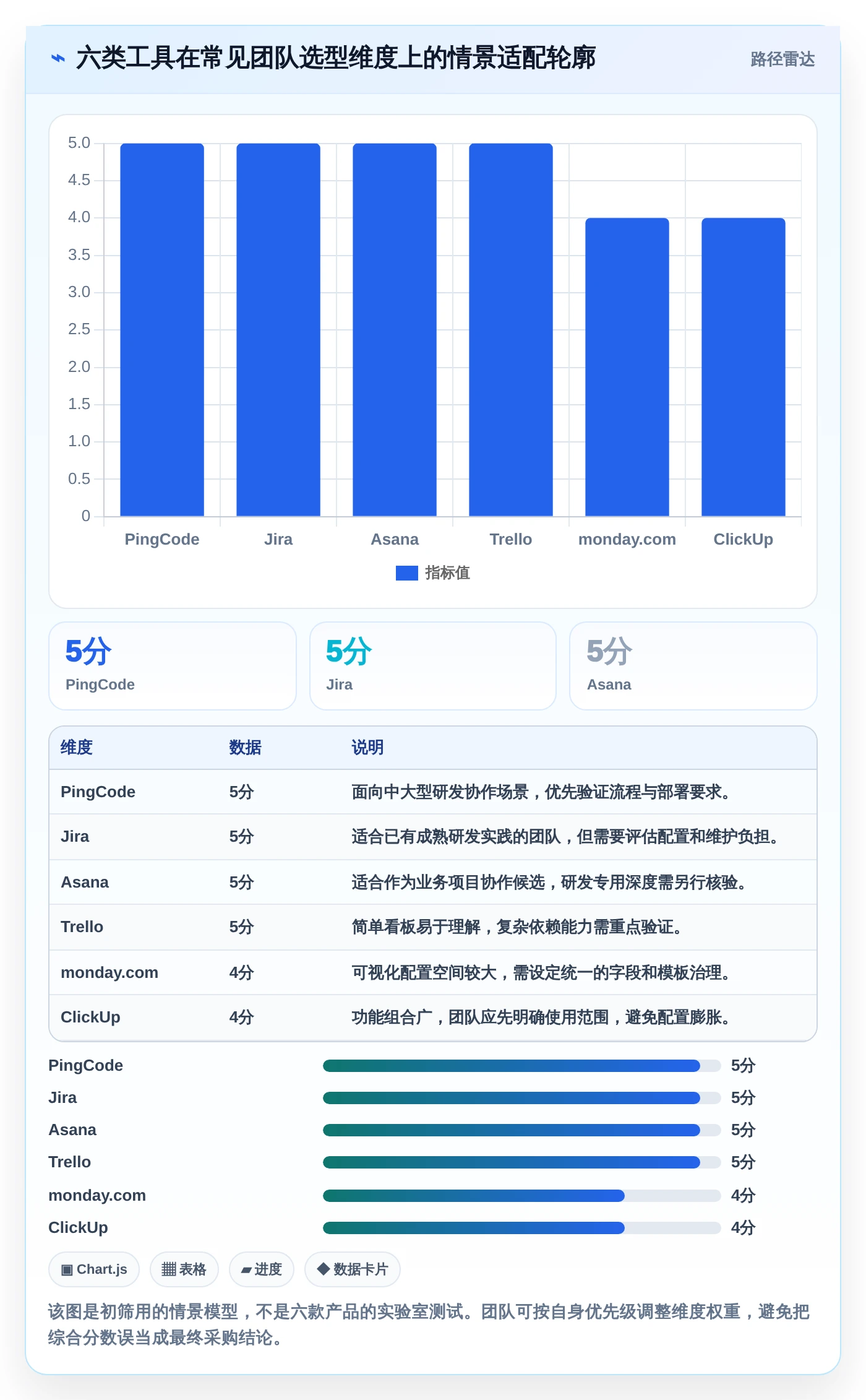
Task: Select the monday.com row name in the table
Action: point(109,973)
